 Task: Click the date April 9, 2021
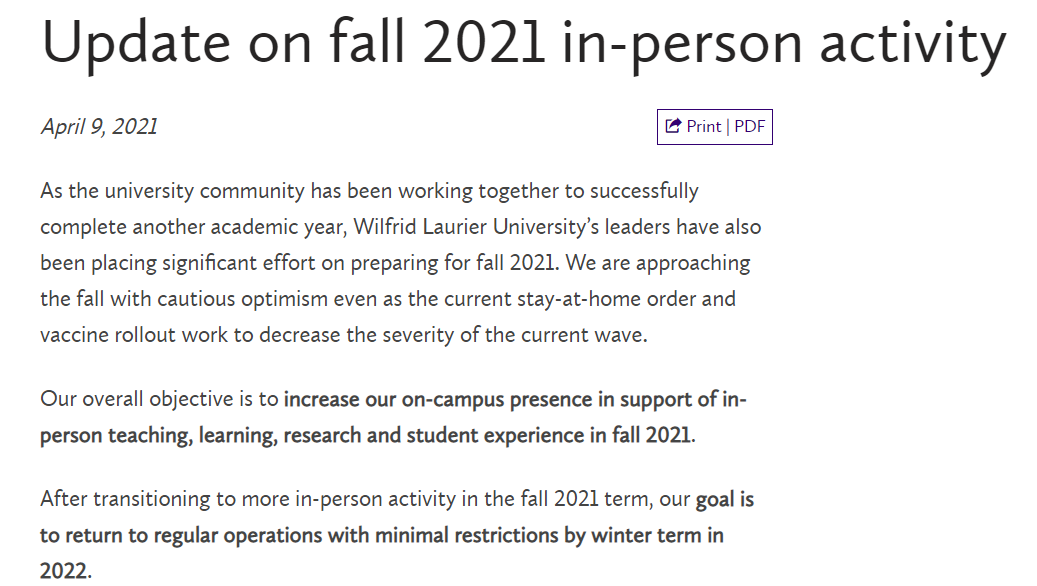99,127
